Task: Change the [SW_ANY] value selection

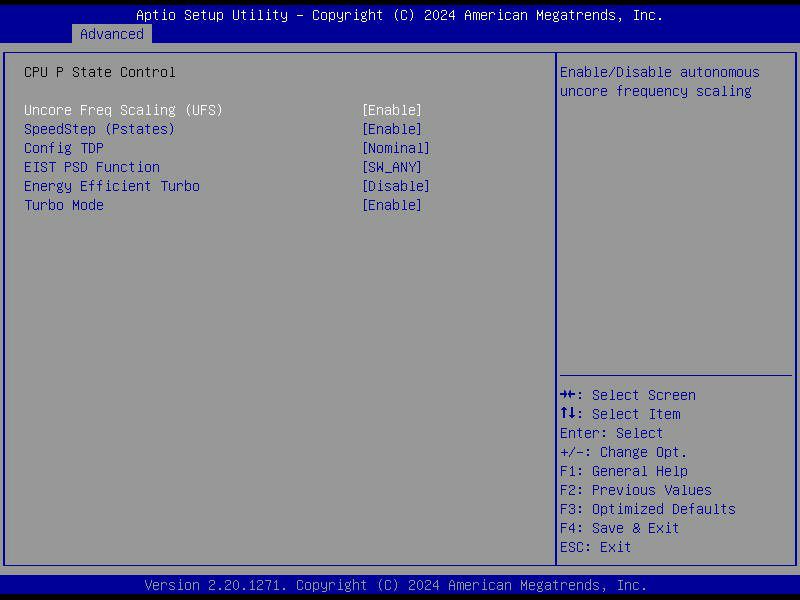Action: pyautogui.click(x=390, y=167)
